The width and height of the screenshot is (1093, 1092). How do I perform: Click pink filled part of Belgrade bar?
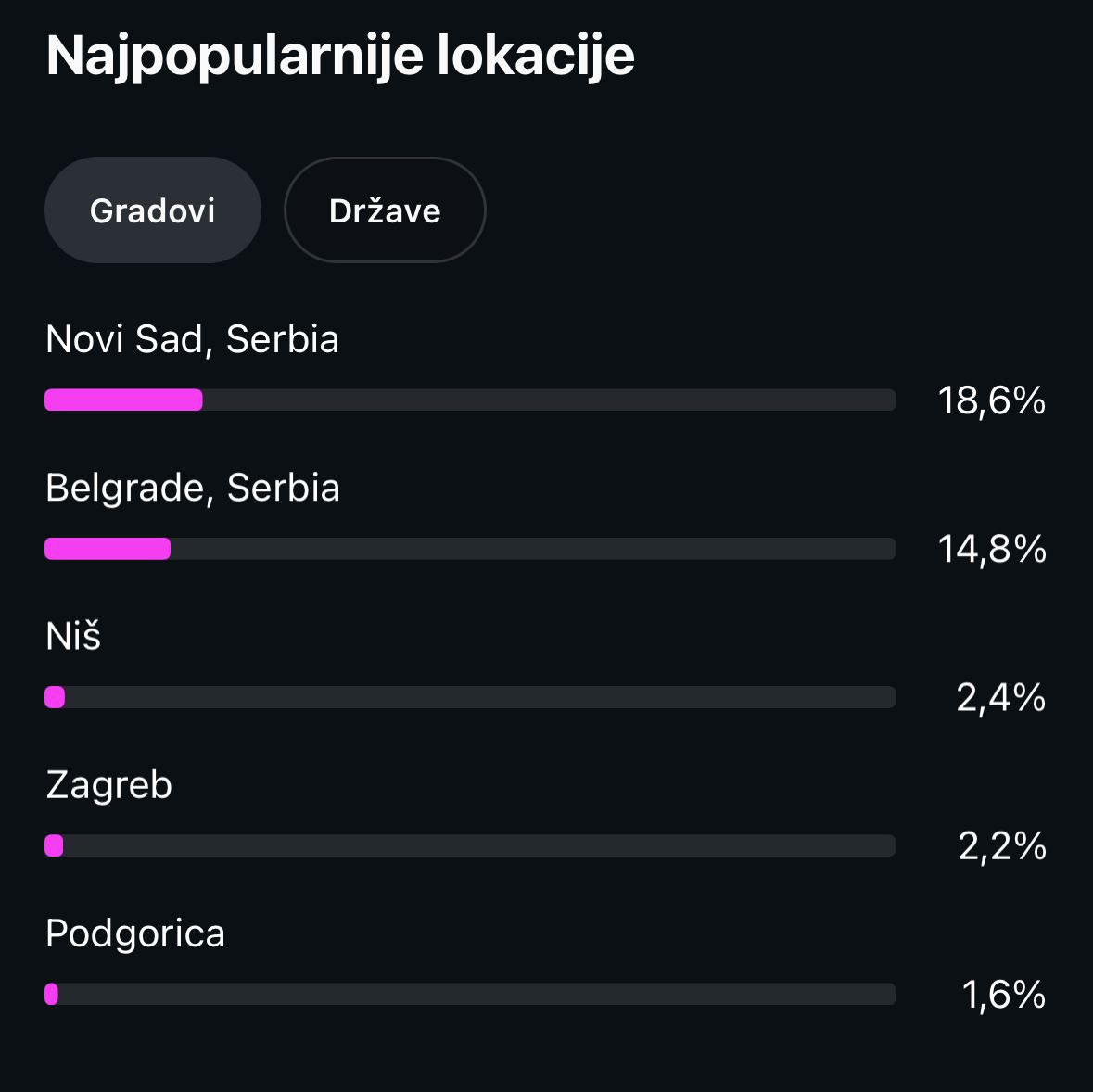(x=108, y=549)
